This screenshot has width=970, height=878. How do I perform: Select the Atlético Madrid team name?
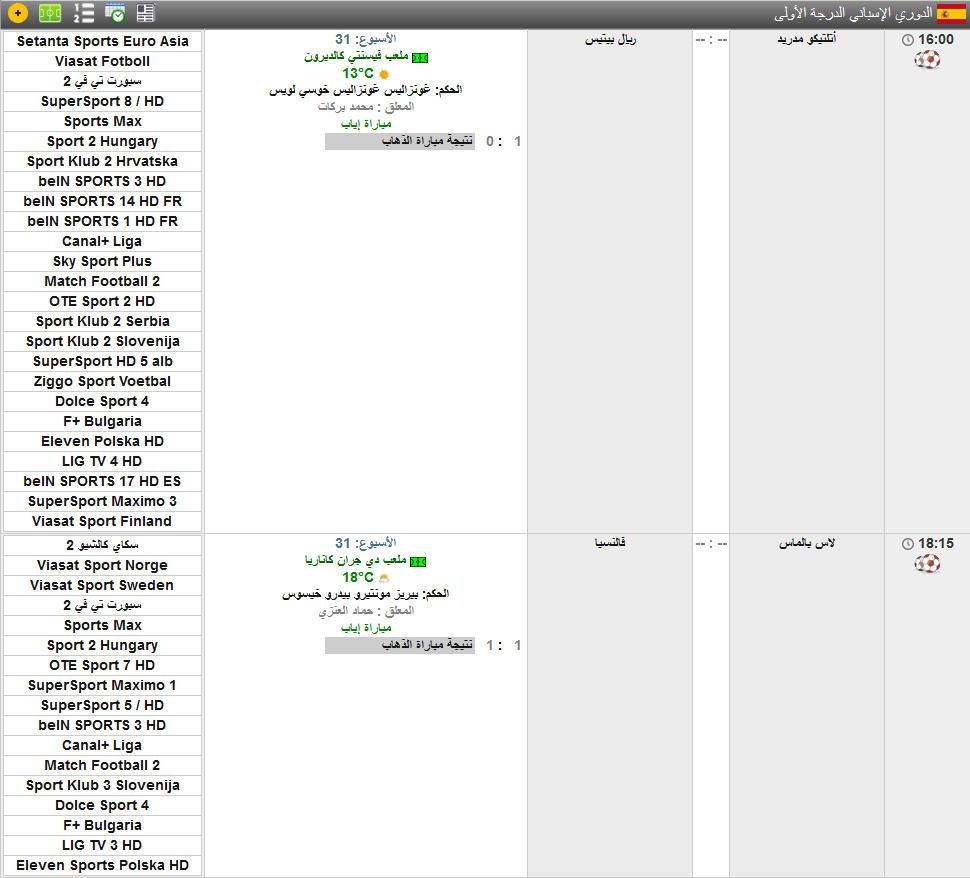coord(806,39)
